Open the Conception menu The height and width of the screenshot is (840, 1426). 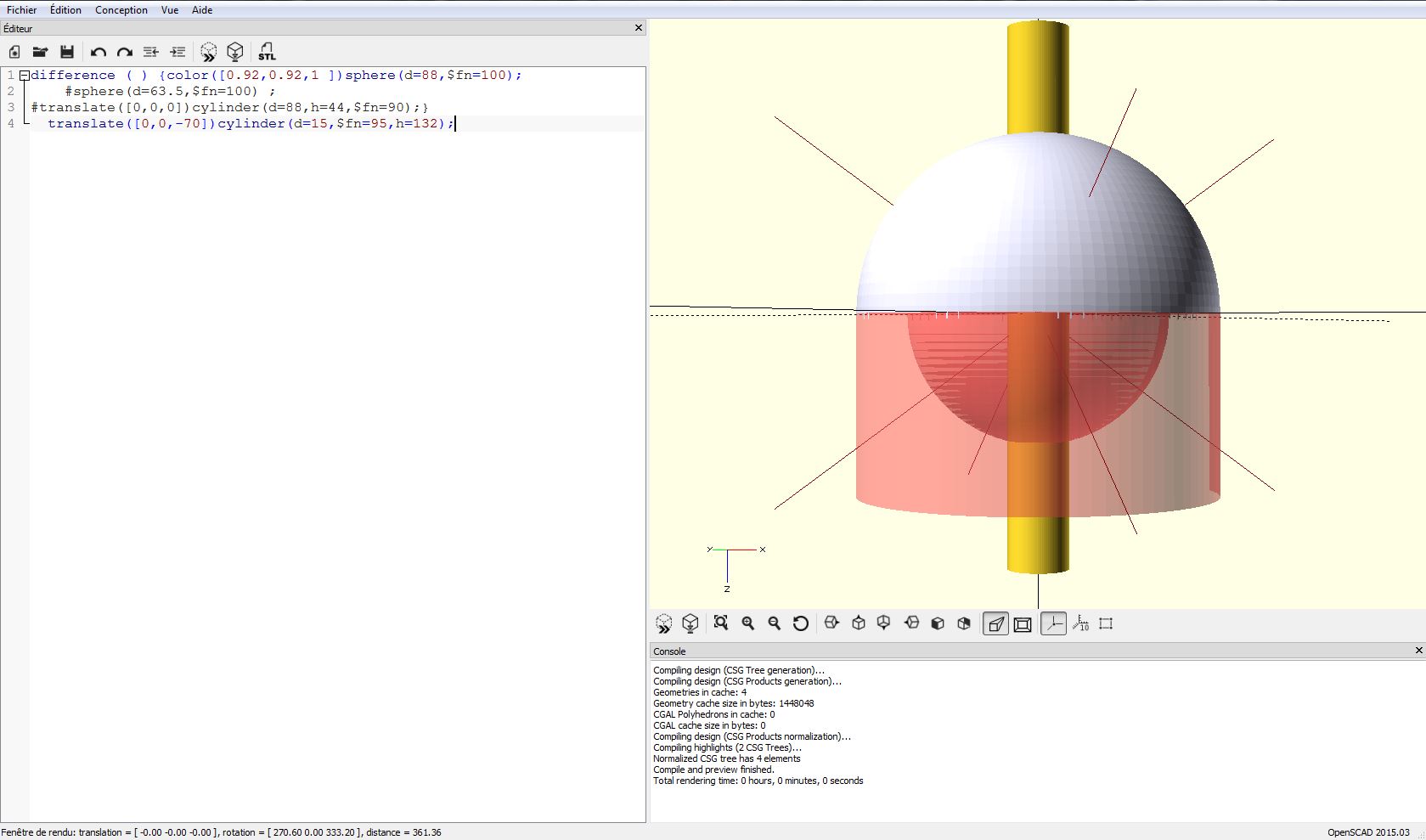point(121,10)
